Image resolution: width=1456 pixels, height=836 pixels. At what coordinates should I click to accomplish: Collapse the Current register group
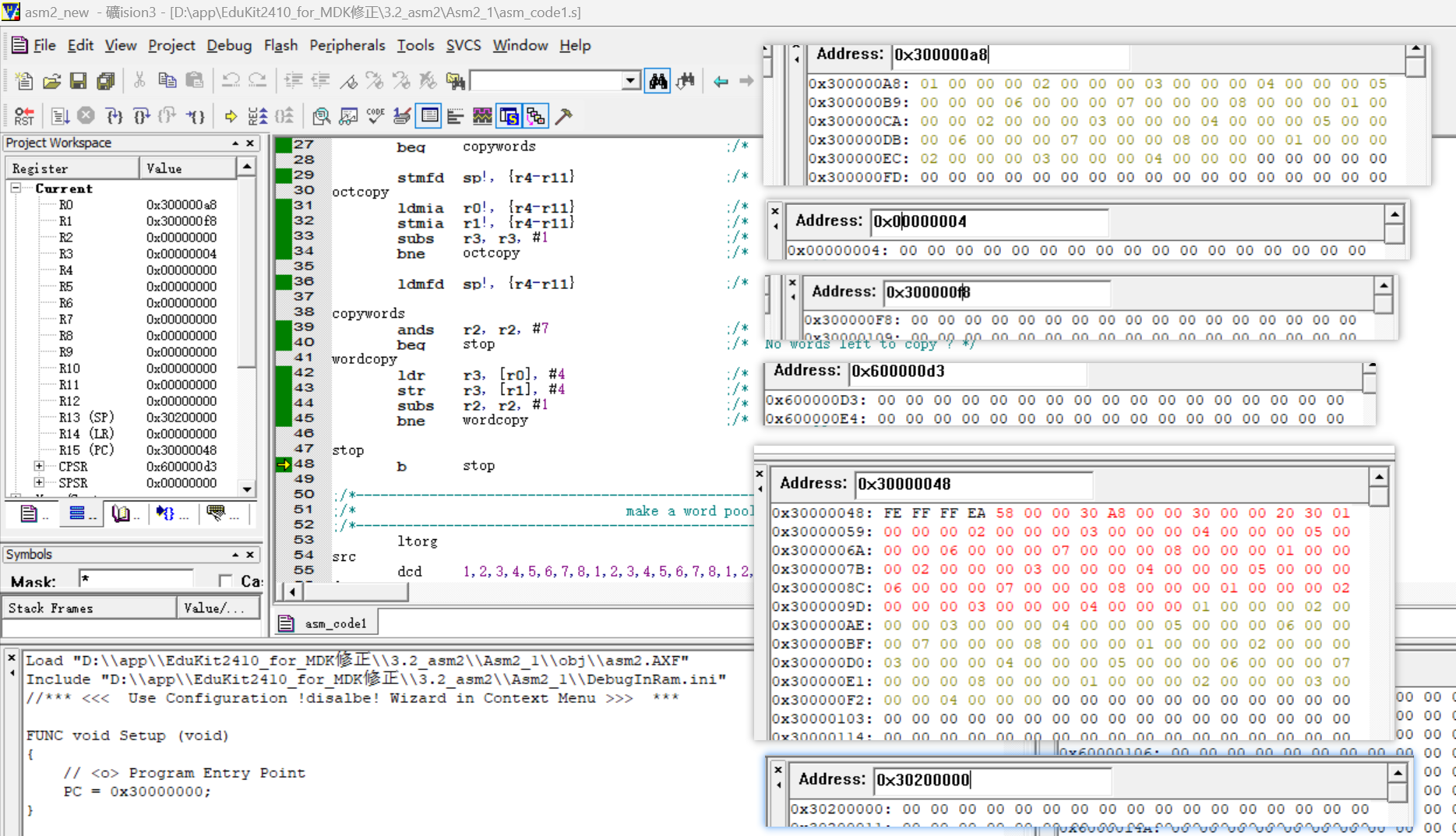click(x=16, y=188)
